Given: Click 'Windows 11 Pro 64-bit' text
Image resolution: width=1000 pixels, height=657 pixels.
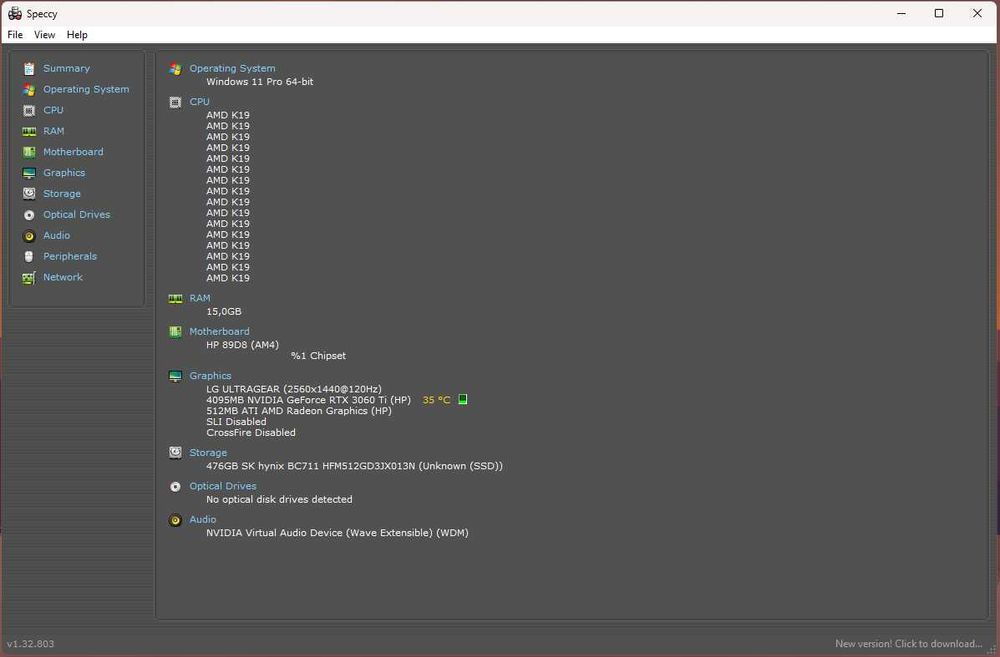Looking at the screenshot, I should 260,82.
